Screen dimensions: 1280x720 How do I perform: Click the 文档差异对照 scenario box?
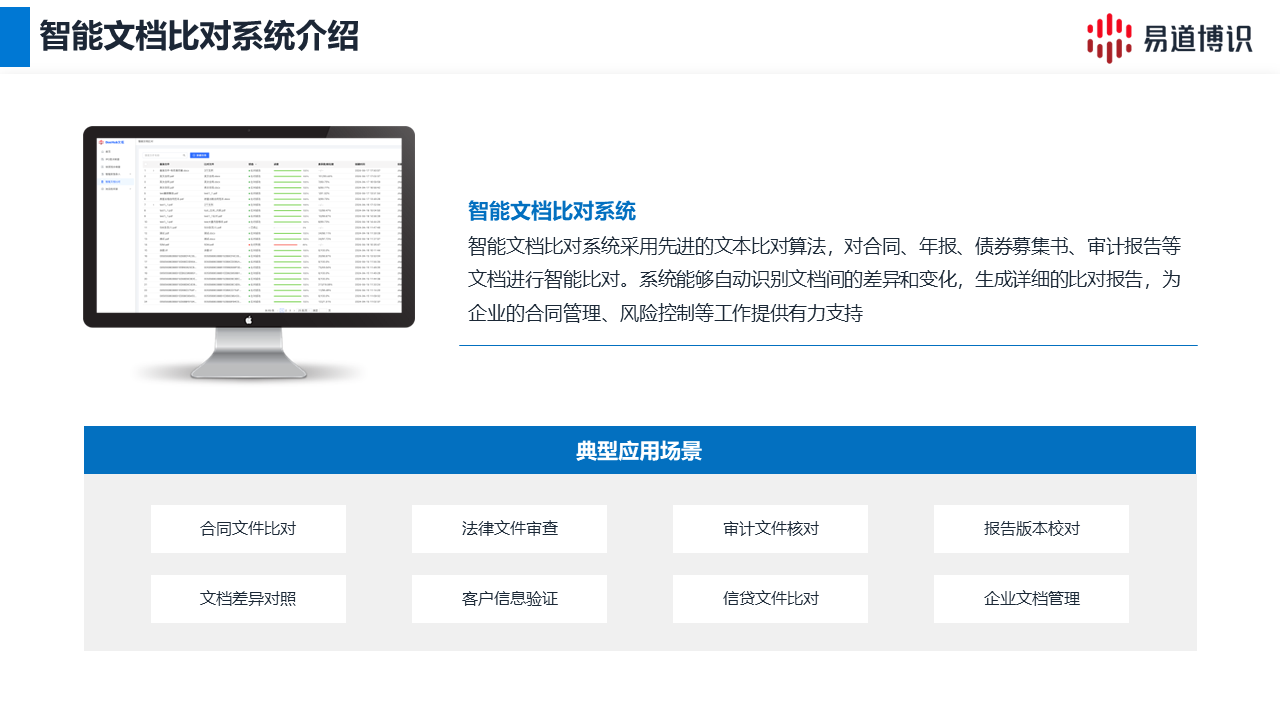coord(248,599)
